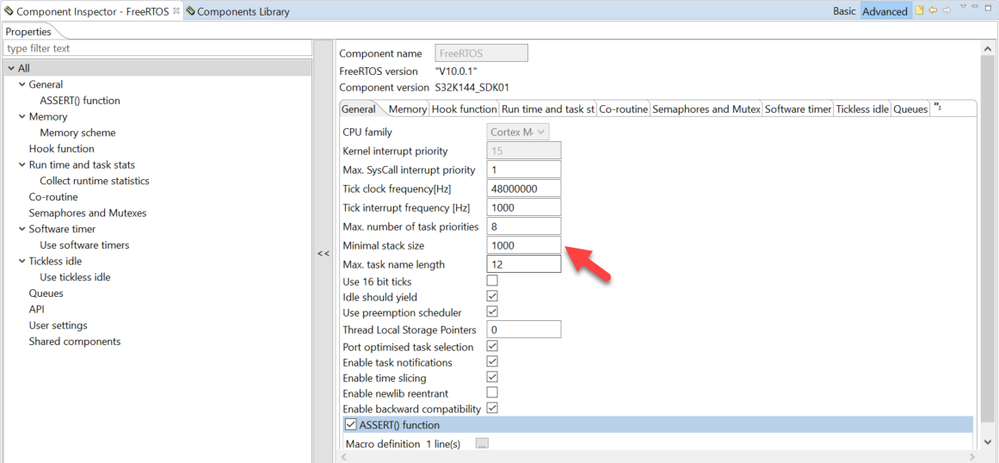Image resolution: width=999 pixels, height=463 pixels.
Task: Toggle Use preemption scheduler checkbox
Action: 492,312
